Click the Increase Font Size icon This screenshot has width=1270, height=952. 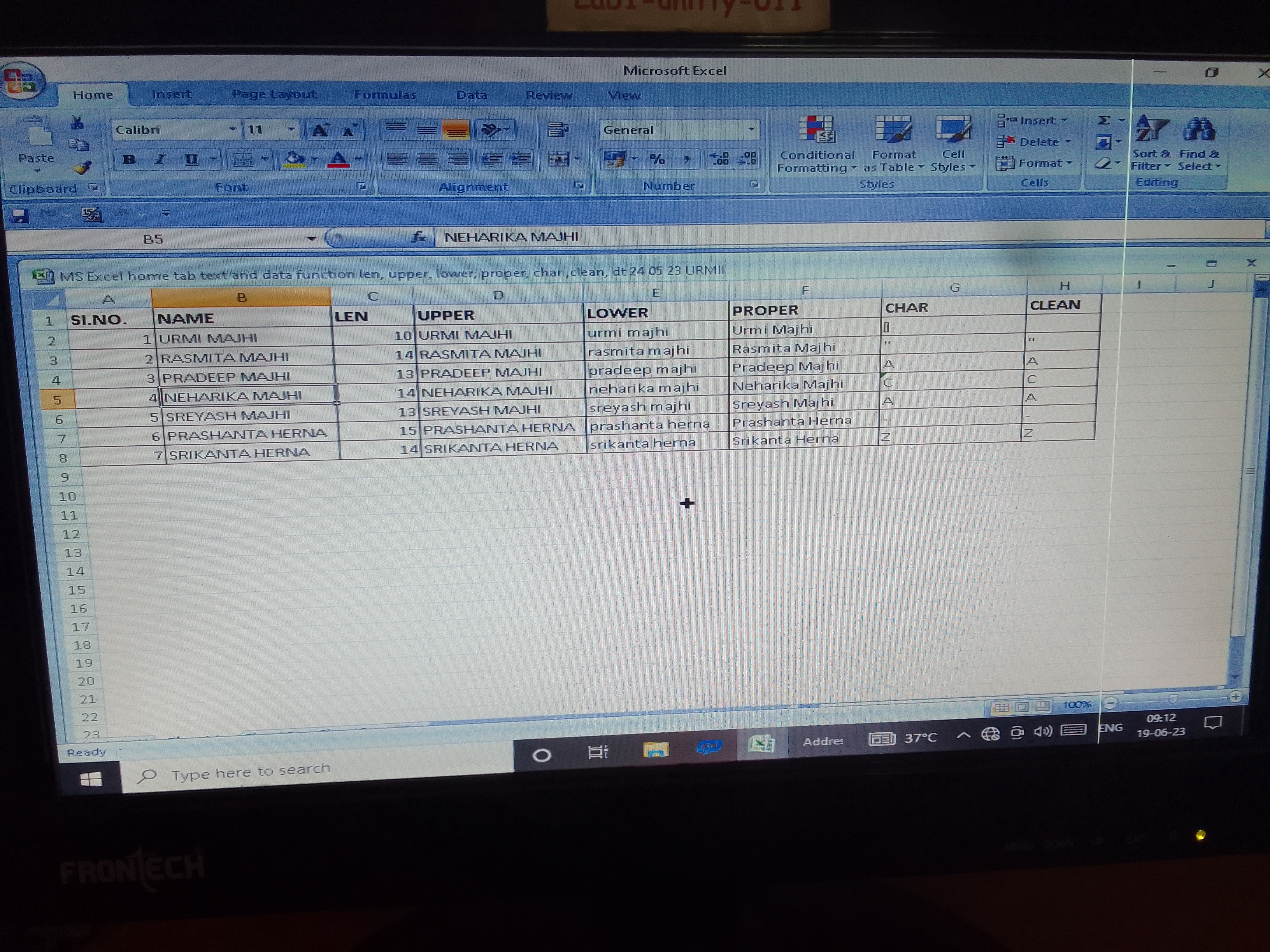[320, 130]
